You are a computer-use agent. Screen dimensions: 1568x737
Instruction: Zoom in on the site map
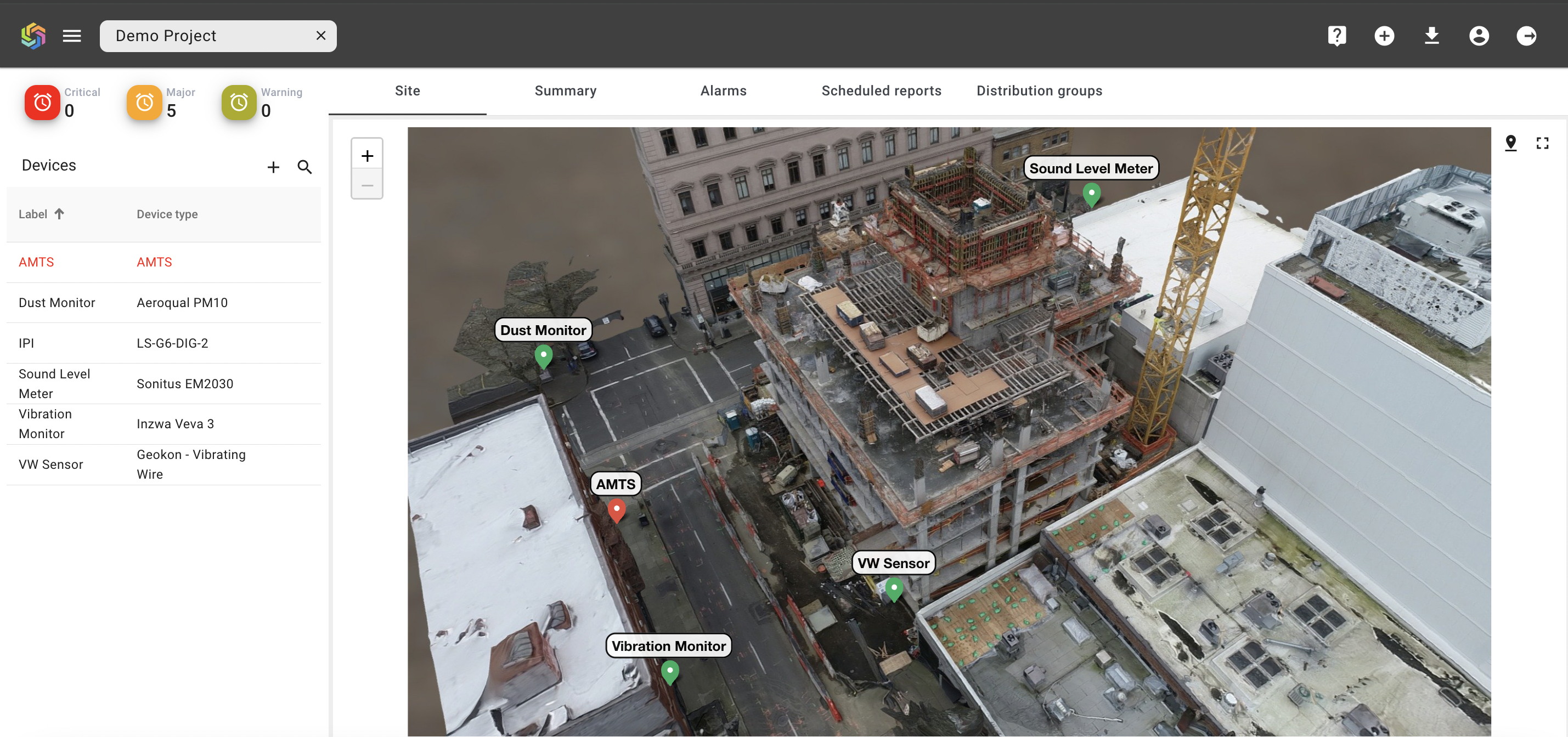367,156
